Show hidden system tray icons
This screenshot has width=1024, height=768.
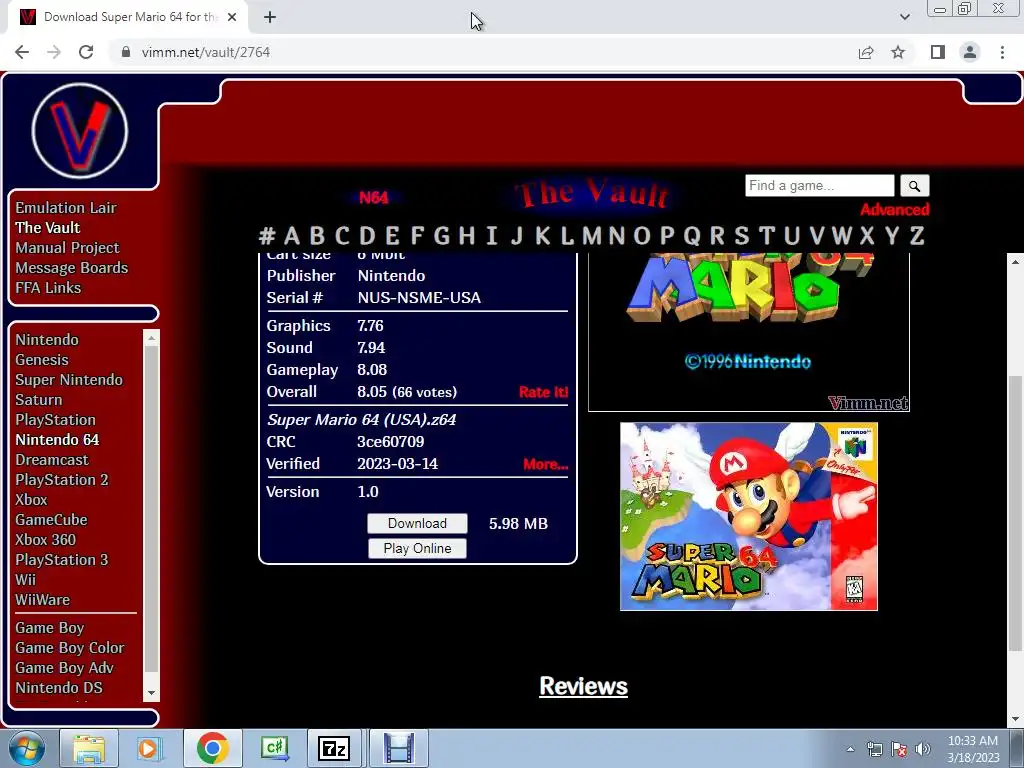[x=850, y=749]
